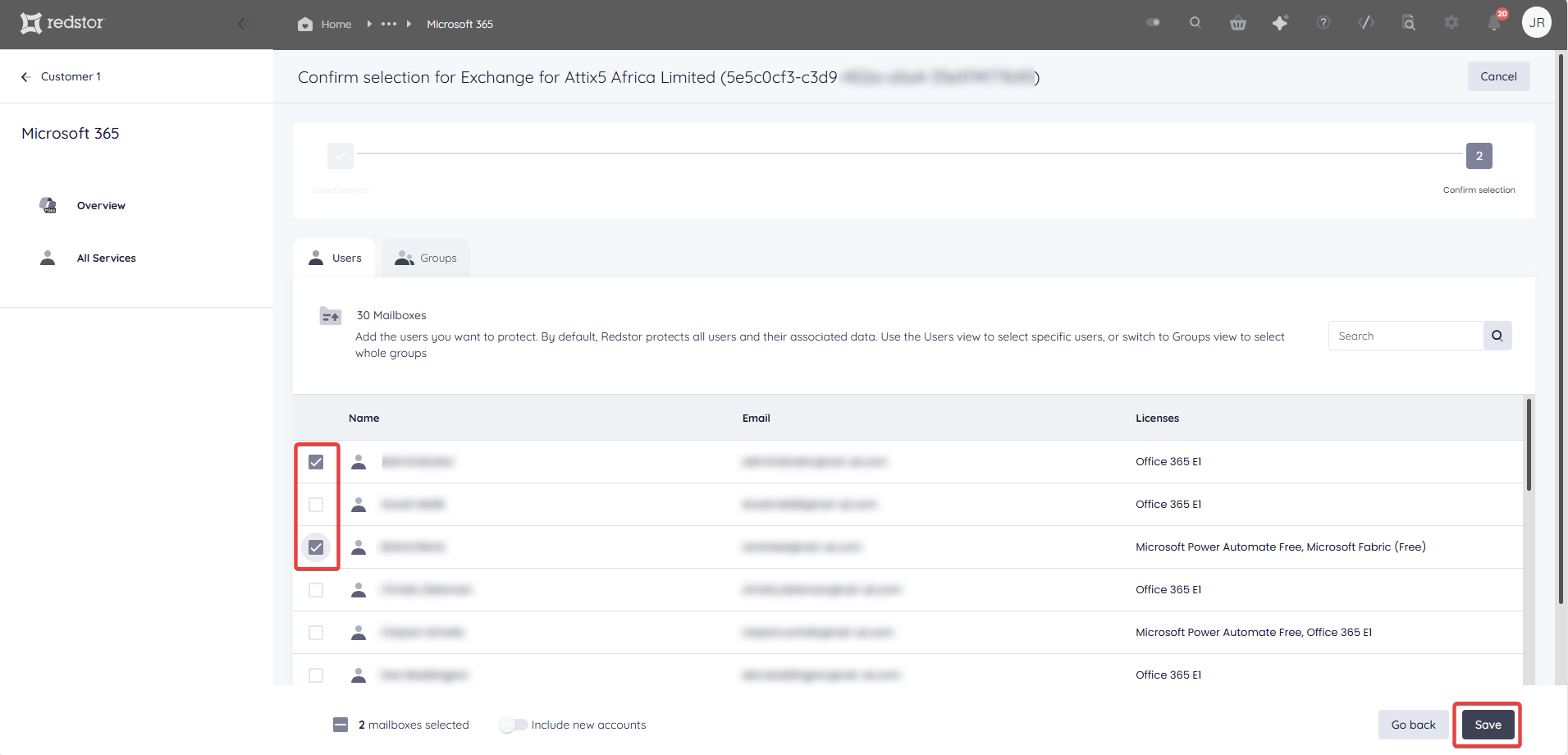1568x755 pixels.
Task: Click the '30 Mailboxes' heading
Action: [391, 316]
